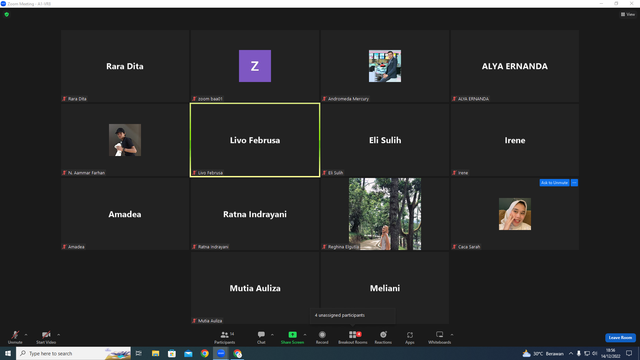Open the Reactions menu
Screen dimensions: 640x360
coord(383,337)
